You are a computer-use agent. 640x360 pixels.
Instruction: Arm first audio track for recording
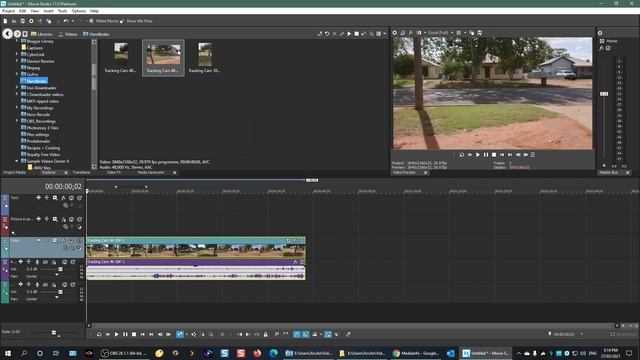pyautogui.click(x=37, y=262)
